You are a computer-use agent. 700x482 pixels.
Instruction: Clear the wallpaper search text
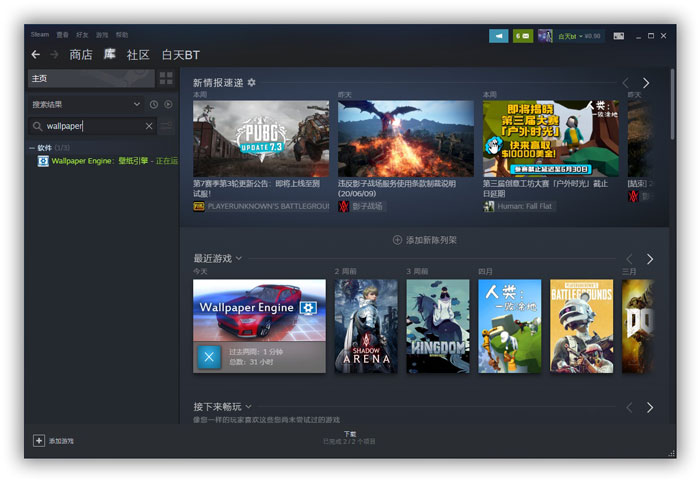point(149,126)
